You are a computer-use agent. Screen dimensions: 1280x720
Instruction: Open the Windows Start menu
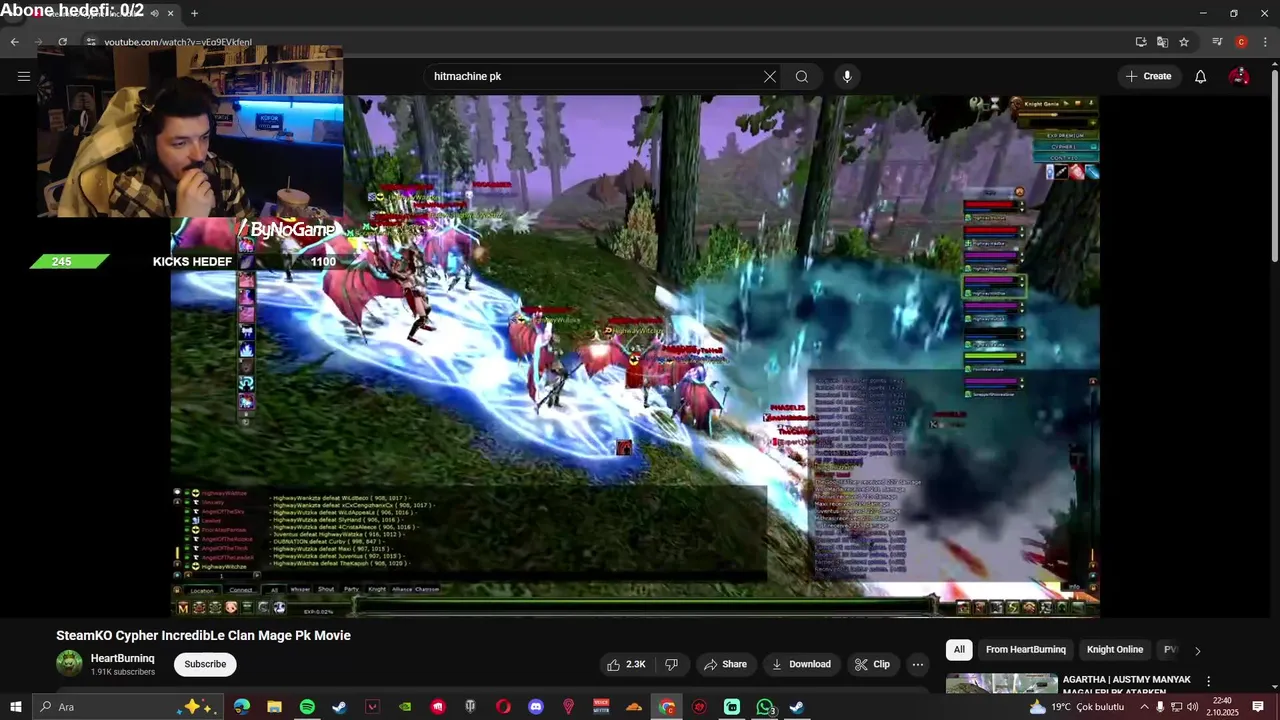[x=15, y=707]
